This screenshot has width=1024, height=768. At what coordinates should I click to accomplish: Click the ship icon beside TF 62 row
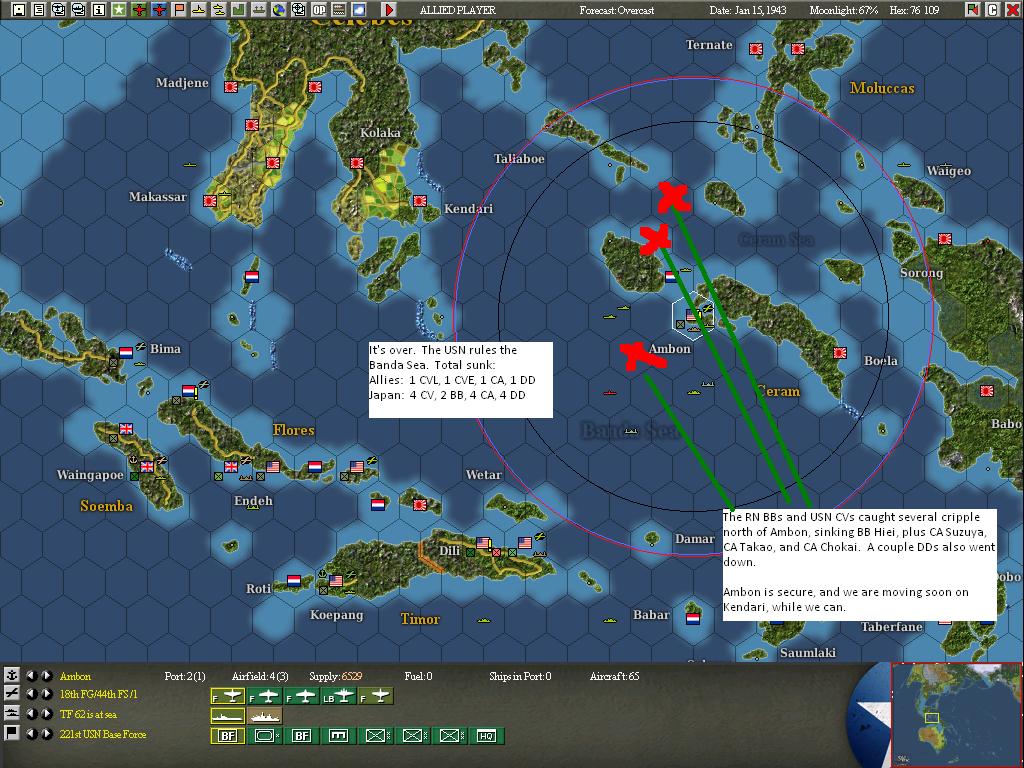coord(11,714)
